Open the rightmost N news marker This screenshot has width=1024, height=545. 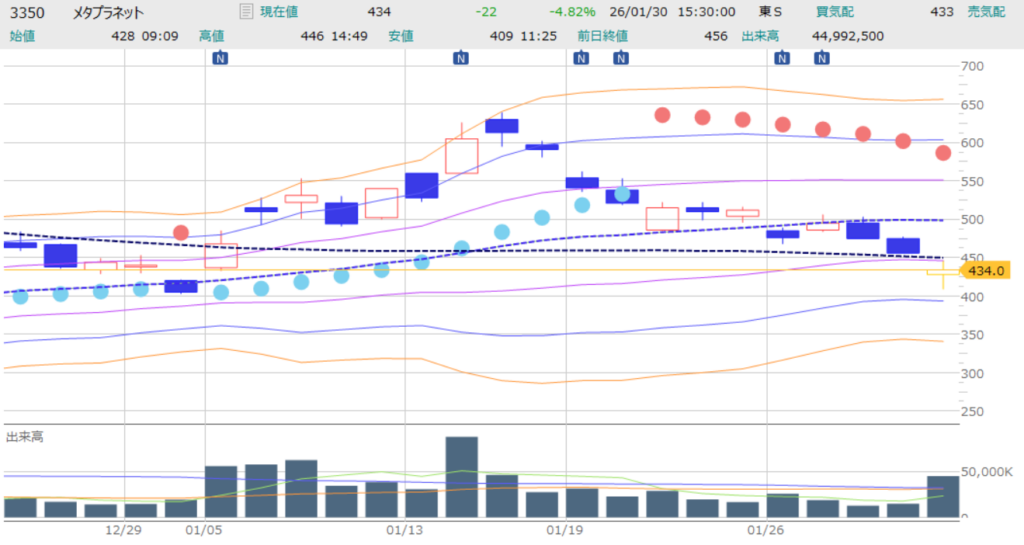coord(821,58)
